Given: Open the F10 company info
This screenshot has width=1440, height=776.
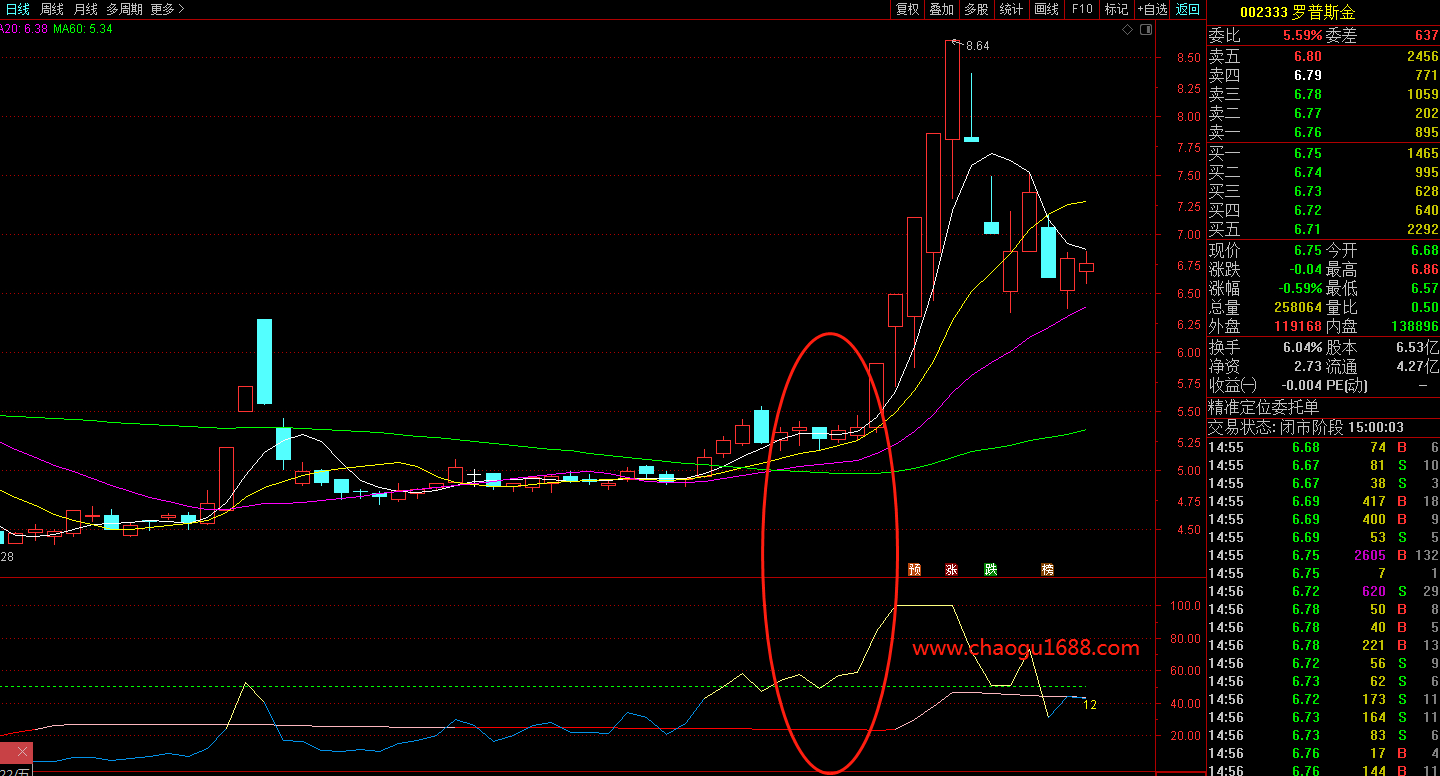Looking at the screenshot, I should [x=1082, y=9].
